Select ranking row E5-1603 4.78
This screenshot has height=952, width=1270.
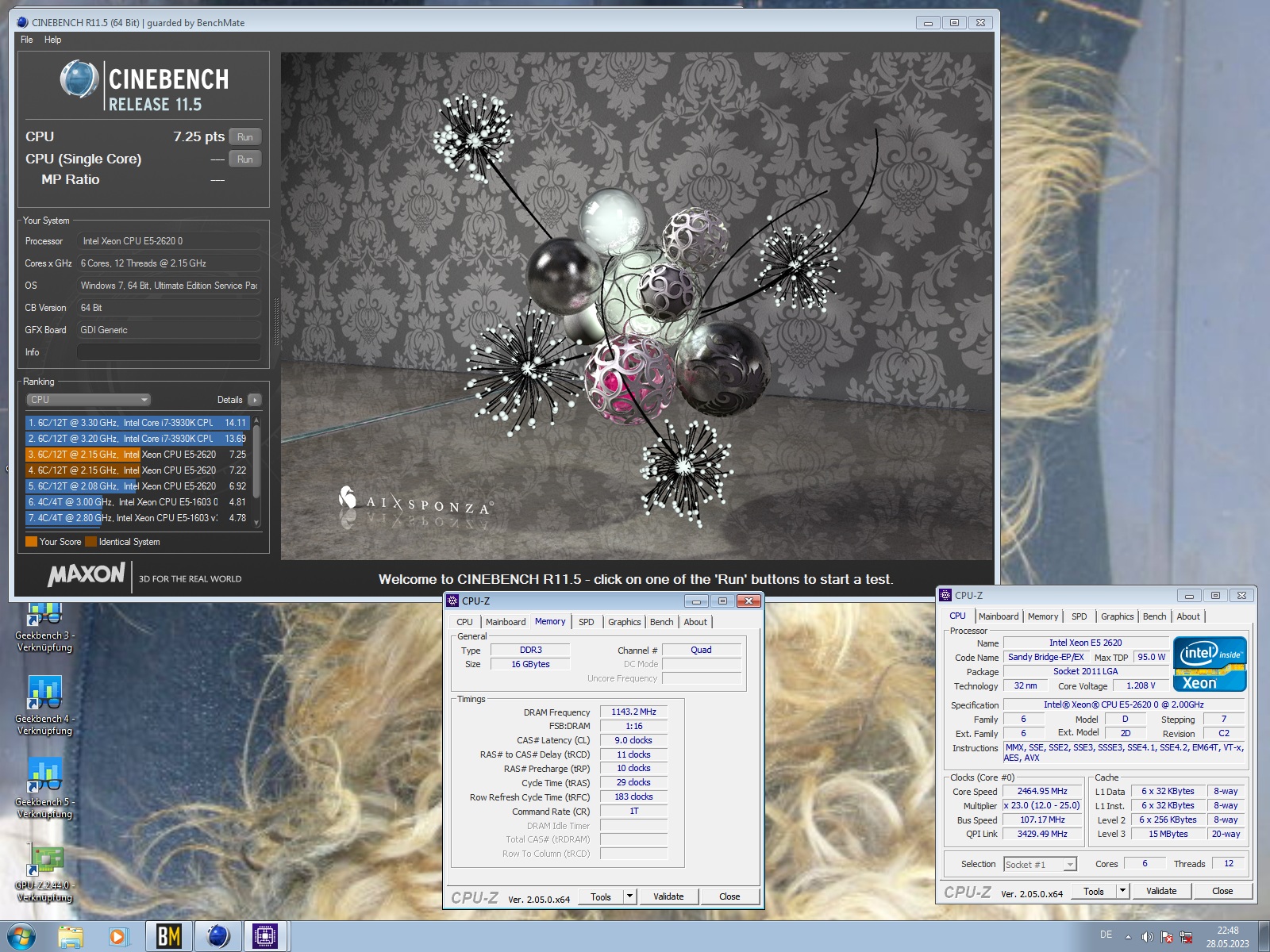click(x=137, y=518)
